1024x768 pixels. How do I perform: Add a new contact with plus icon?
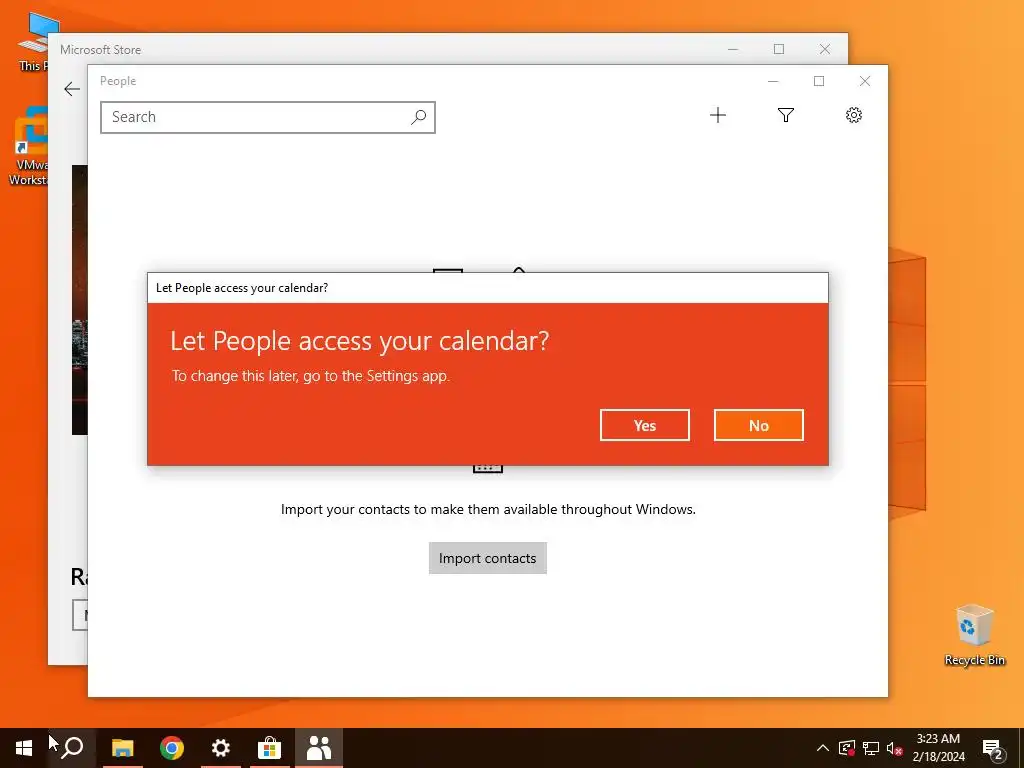click(718, 116)
